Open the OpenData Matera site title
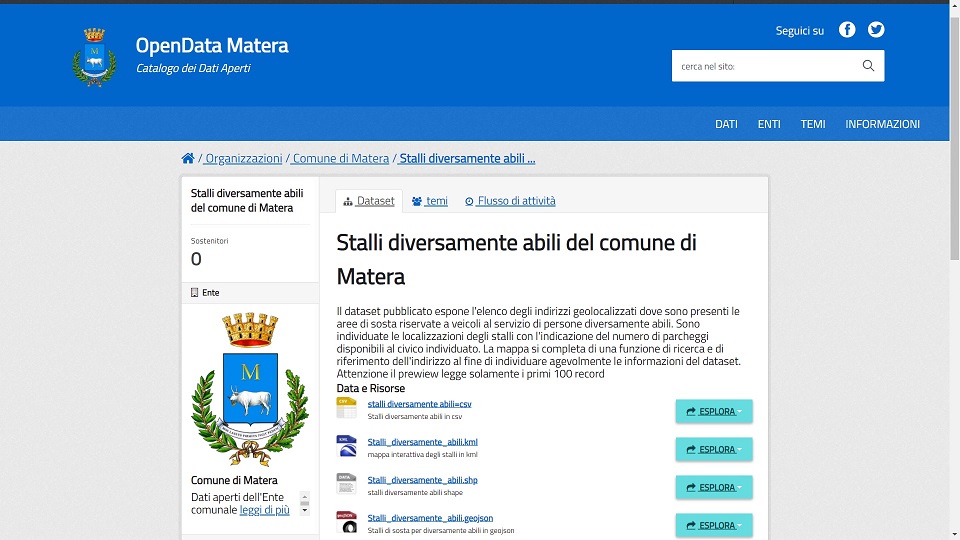This screenshot has width=960, height=540. click(x=212, y=45)
